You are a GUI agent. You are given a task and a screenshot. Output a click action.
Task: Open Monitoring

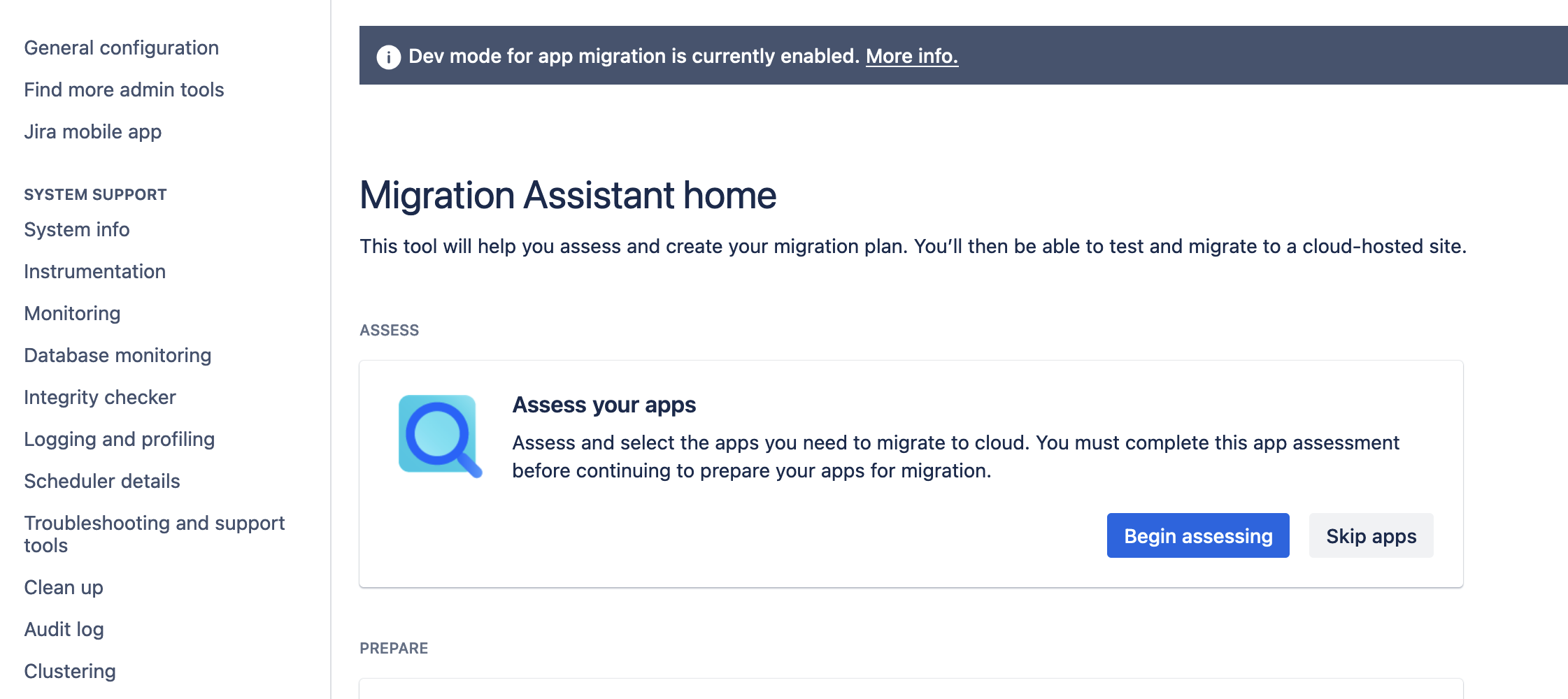point(72,313)
